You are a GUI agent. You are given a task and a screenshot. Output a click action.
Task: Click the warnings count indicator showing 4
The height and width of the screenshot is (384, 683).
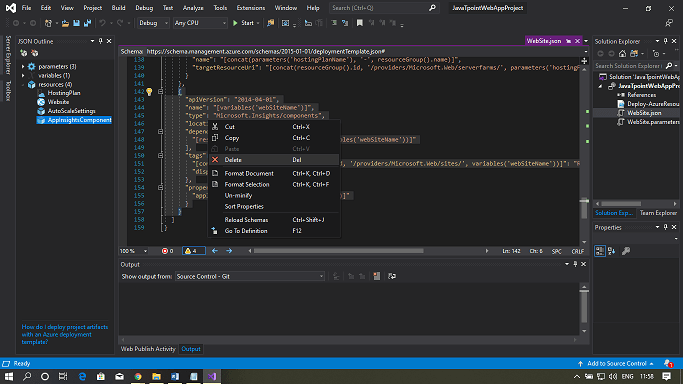click(194, 251)
